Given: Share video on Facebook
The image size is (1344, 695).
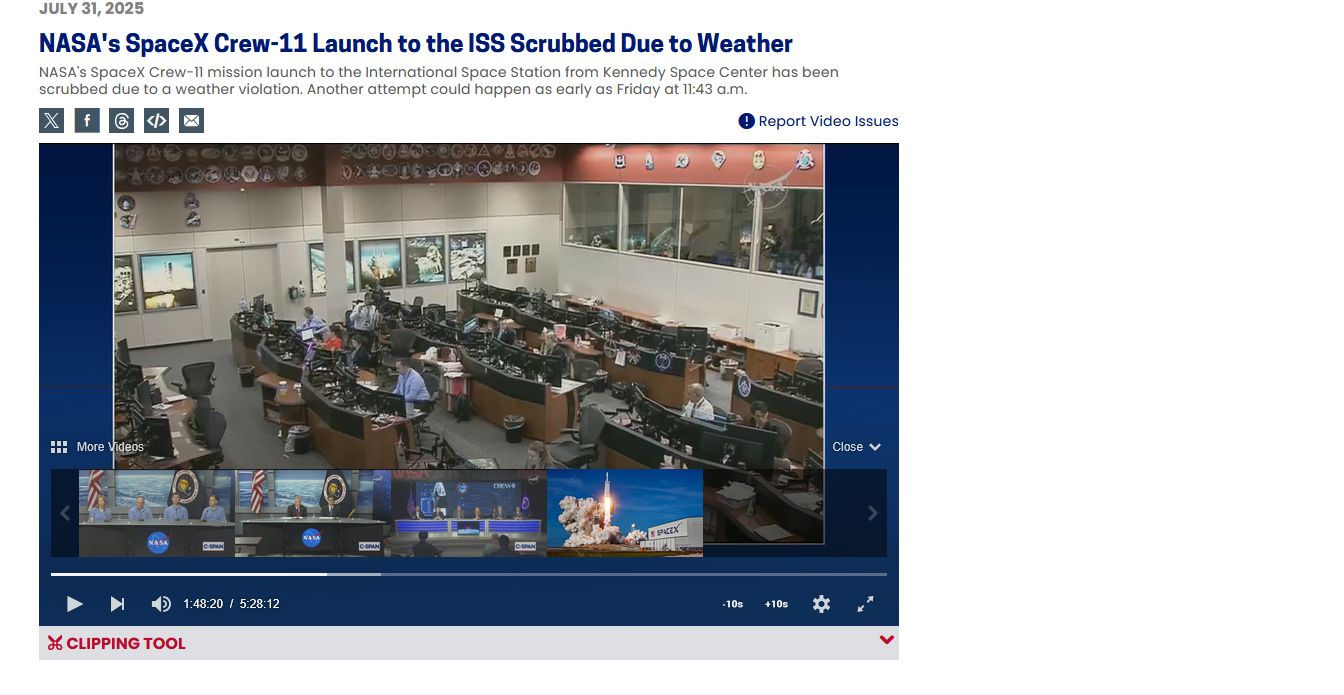Looking at the screenshot, I should (87, 121).
